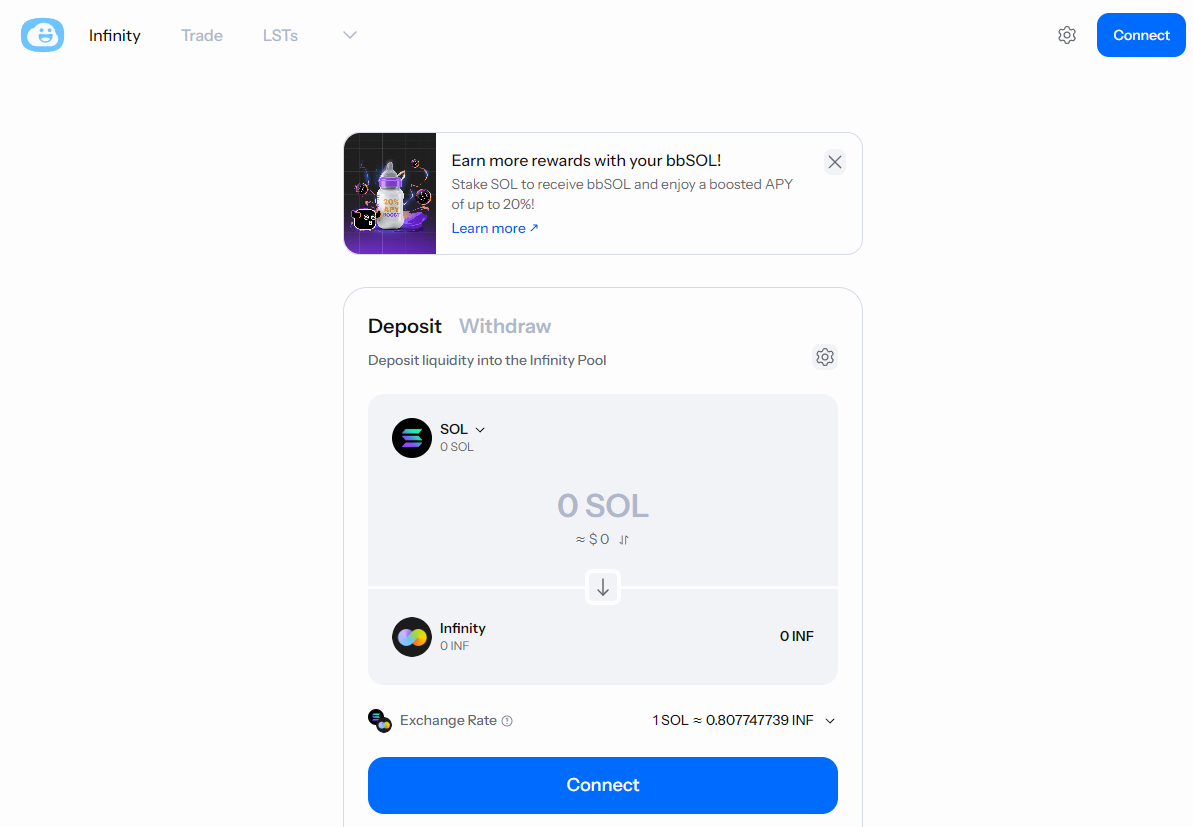
Task: Click the header Connect wallet button
Action: [x=1141, y=35]
